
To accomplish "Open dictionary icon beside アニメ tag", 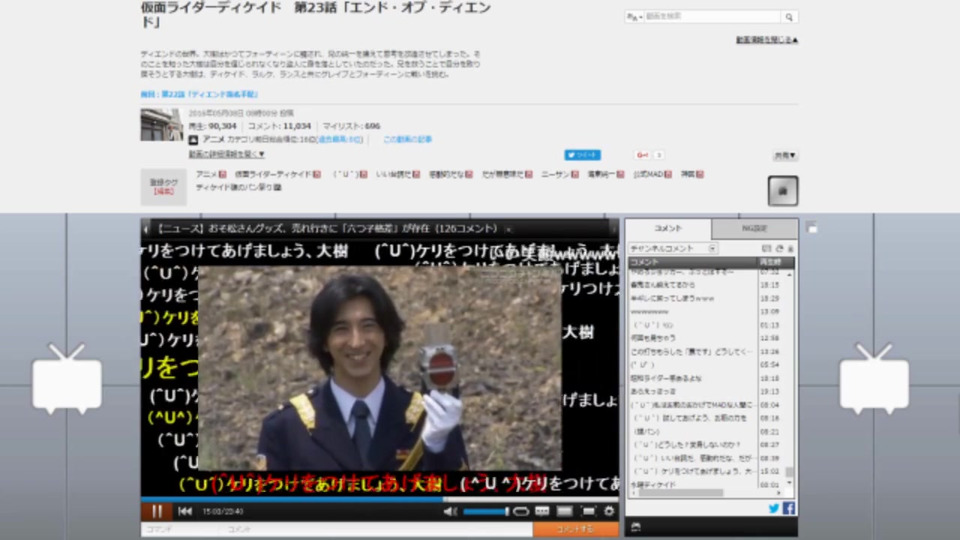I will (223, 174).
